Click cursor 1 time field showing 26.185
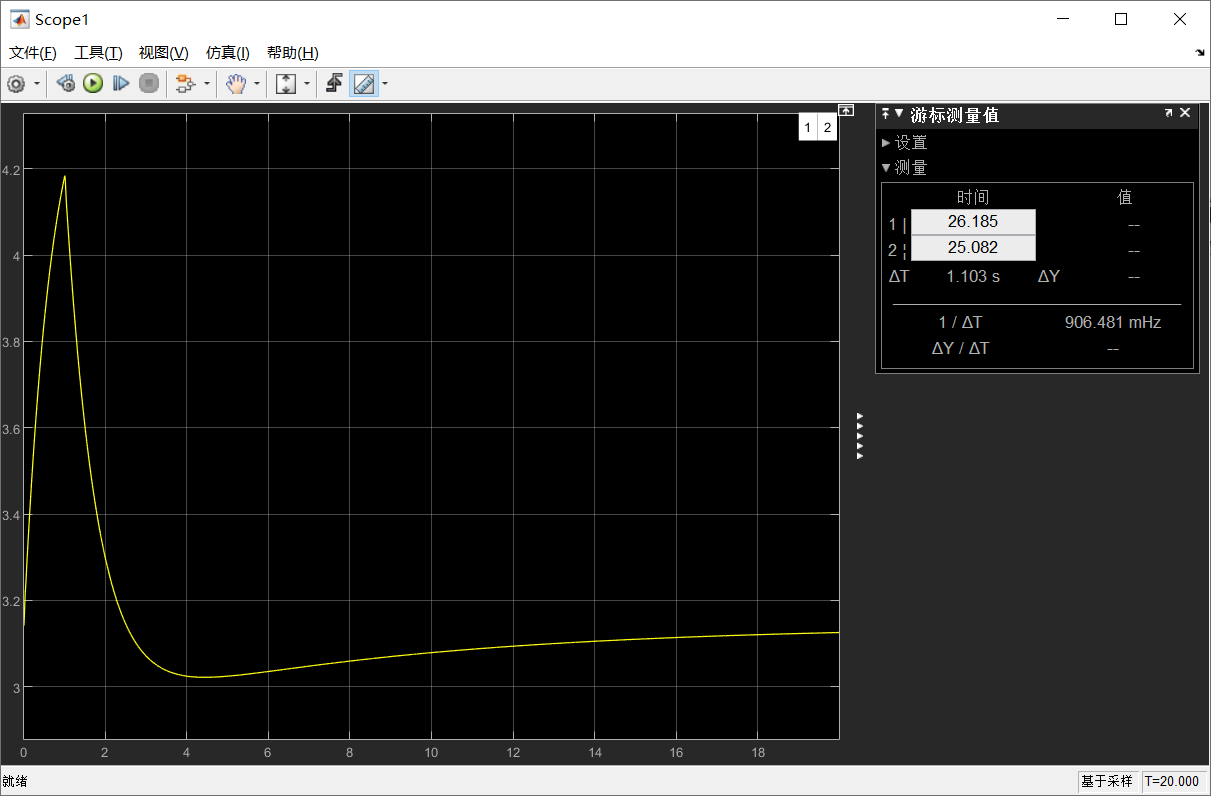 [x=972, y=222]
